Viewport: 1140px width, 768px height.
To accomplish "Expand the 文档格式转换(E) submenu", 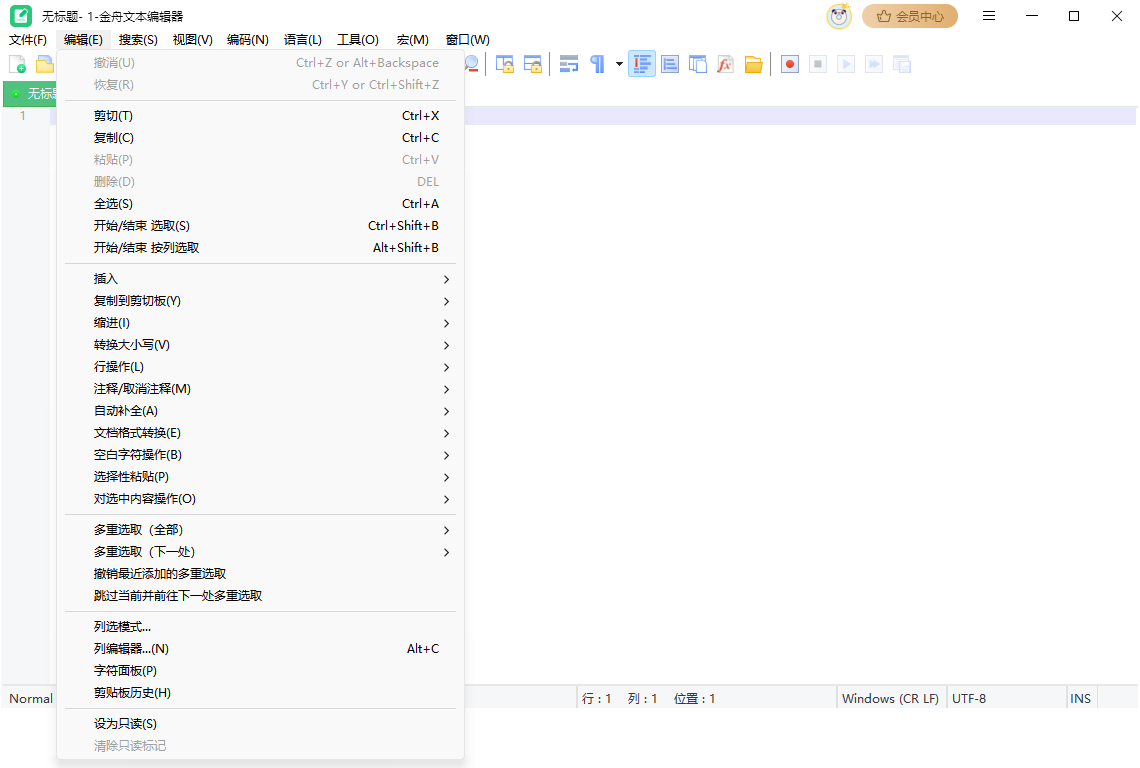I will coord(260,433).
